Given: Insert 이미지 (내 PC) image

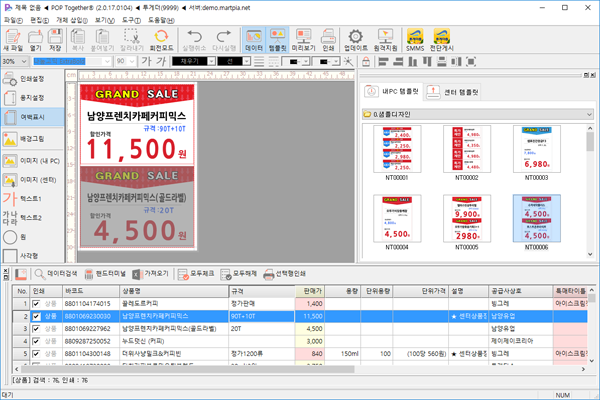Looking at the screenshot, I should 33,161.
